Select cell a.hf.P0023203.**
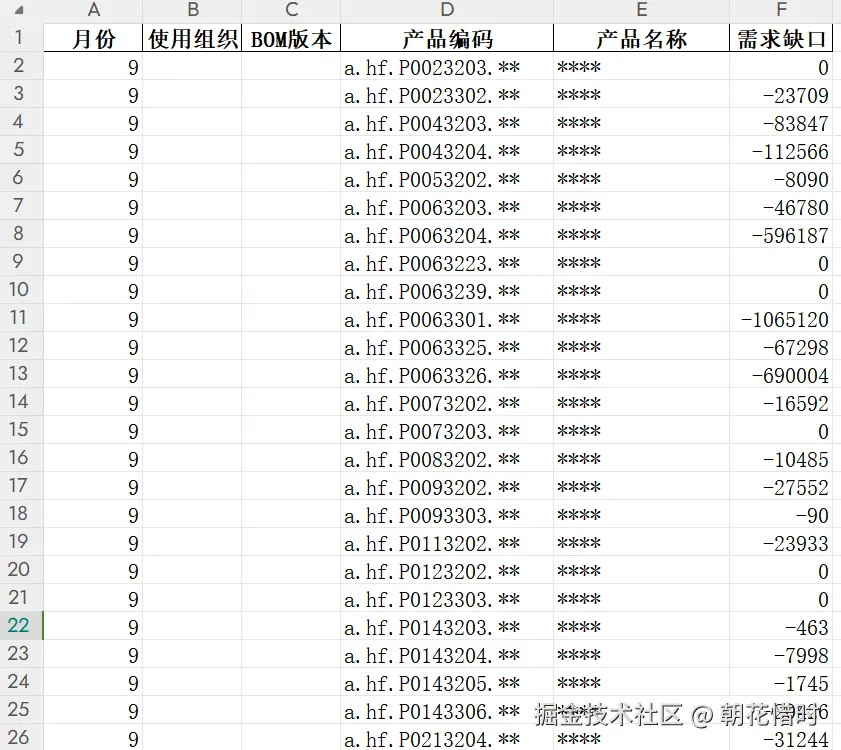This screenshot has height=750, width=841. [x=447, y=67]
